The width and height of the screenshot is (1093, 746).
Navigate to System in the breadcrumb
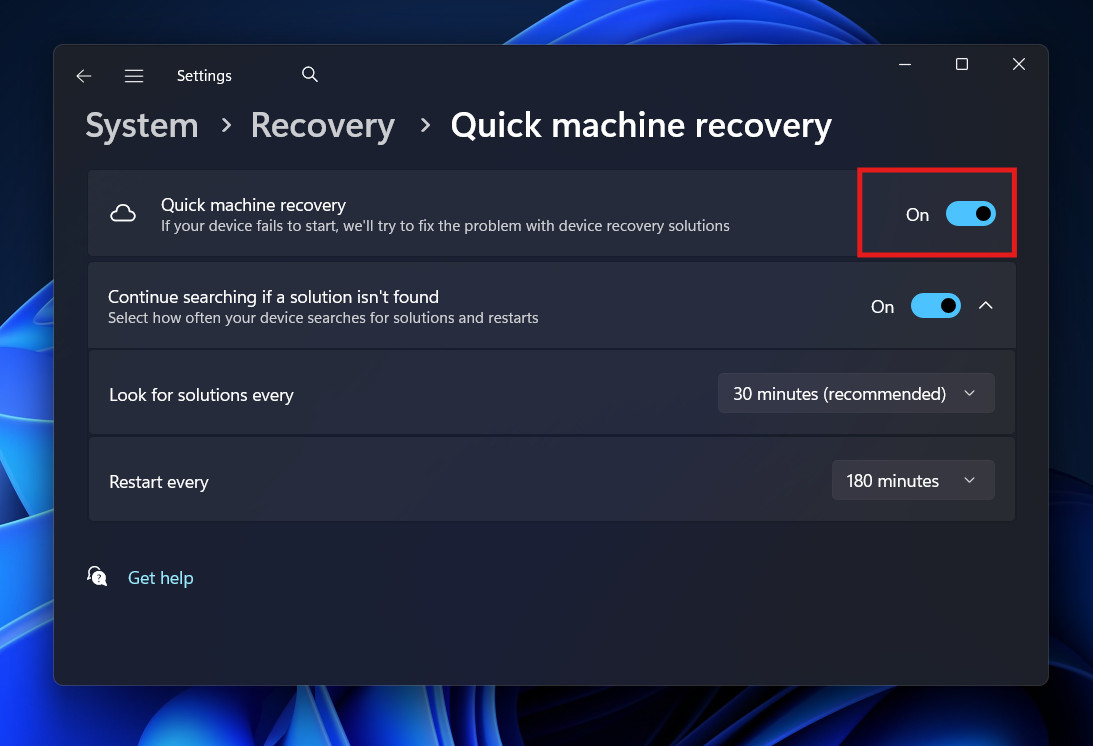(x=141, y=126)
